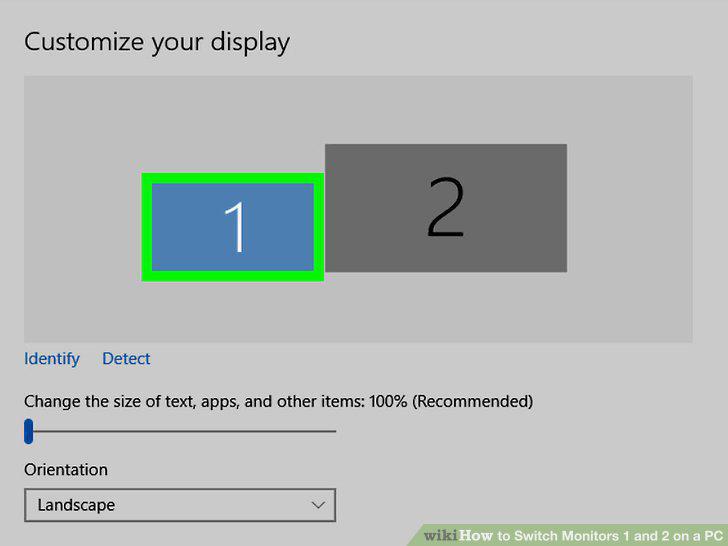Viewport: 728px width, 546px height.
Task: Click the white number 1 on the first monitor
Action: [x=235, y=227]
